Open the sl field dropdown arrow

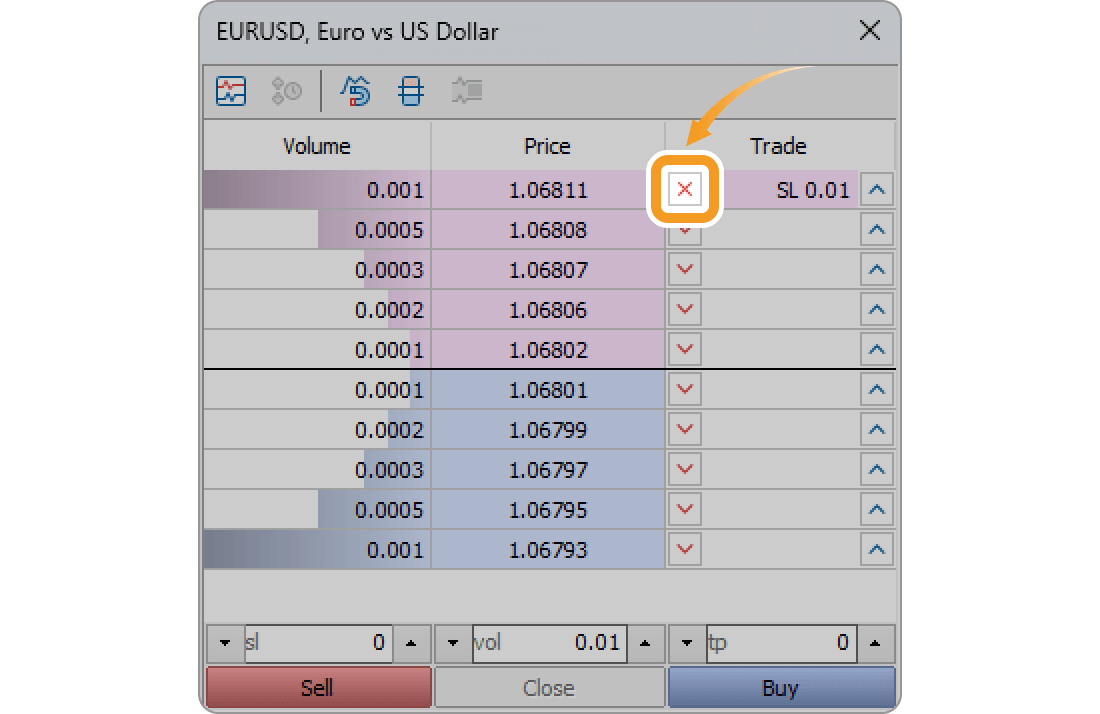pos(224,643)
